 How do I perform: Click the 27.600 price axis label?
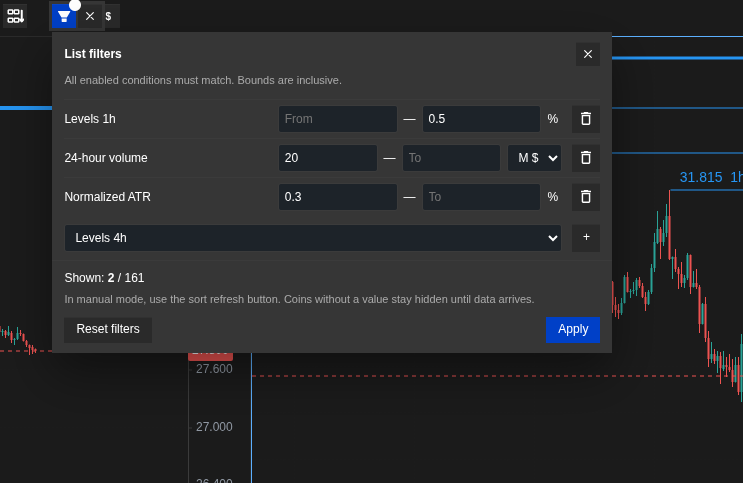(x=214, y=369)
